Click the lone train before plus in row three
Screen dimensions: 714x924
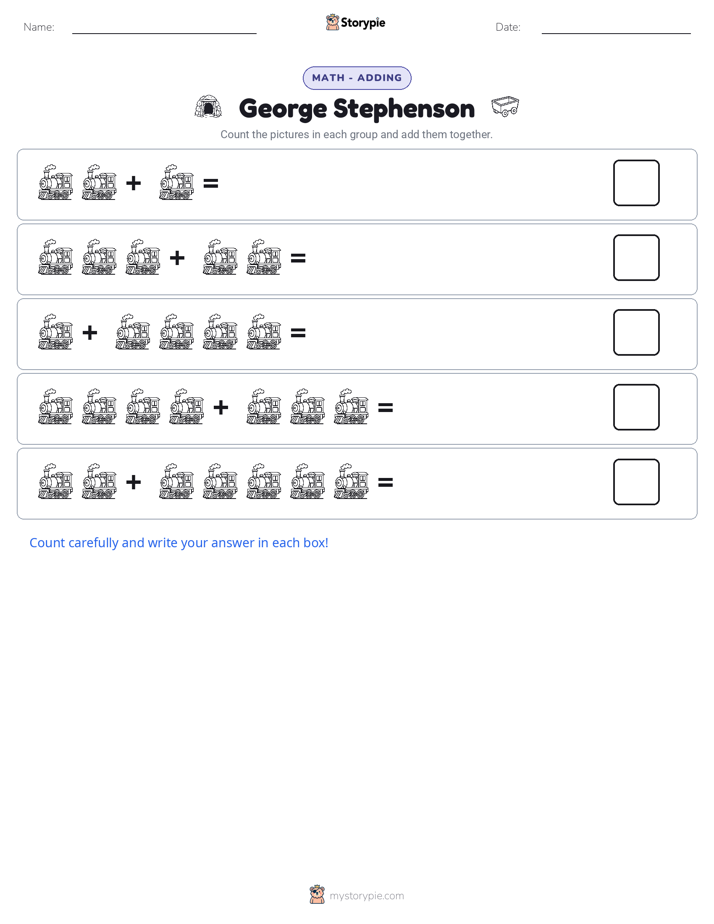(55, 332)
